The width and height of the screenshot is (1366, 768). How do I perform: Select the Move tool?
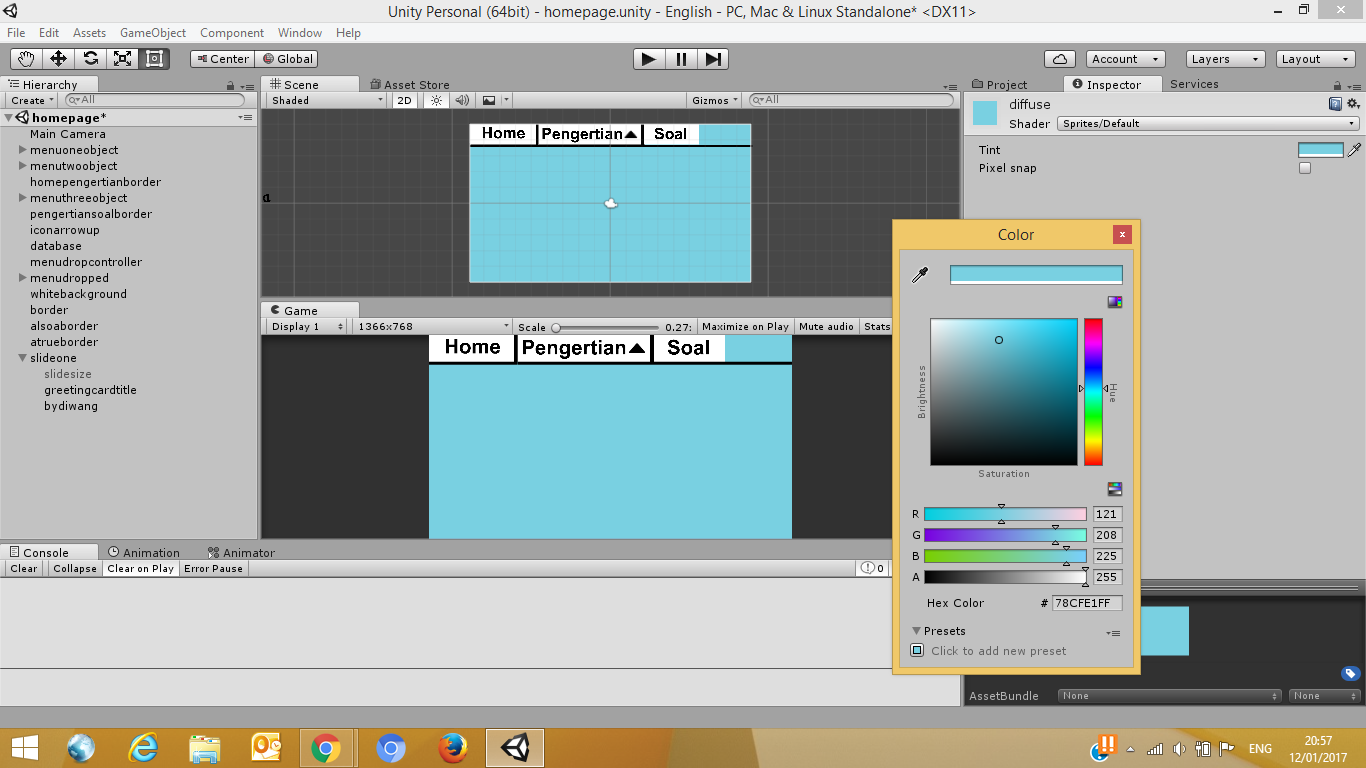(x=58, y=59)
